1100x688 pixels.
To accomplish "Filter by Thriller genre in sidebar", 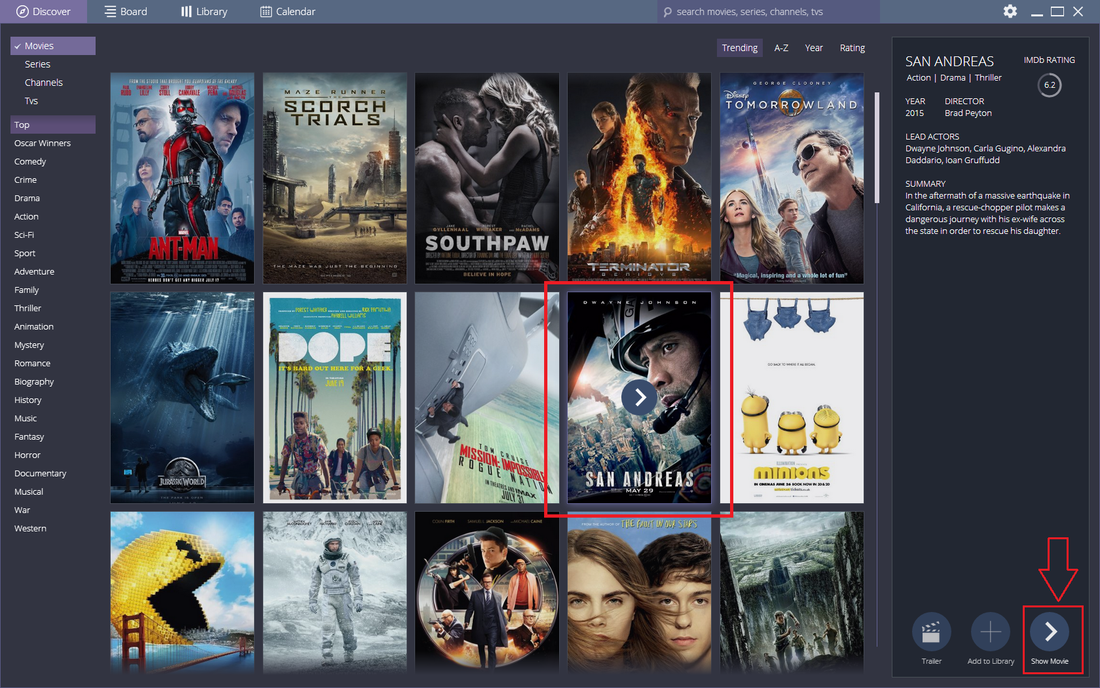I will pyautogui.click(x=27, y=308).
